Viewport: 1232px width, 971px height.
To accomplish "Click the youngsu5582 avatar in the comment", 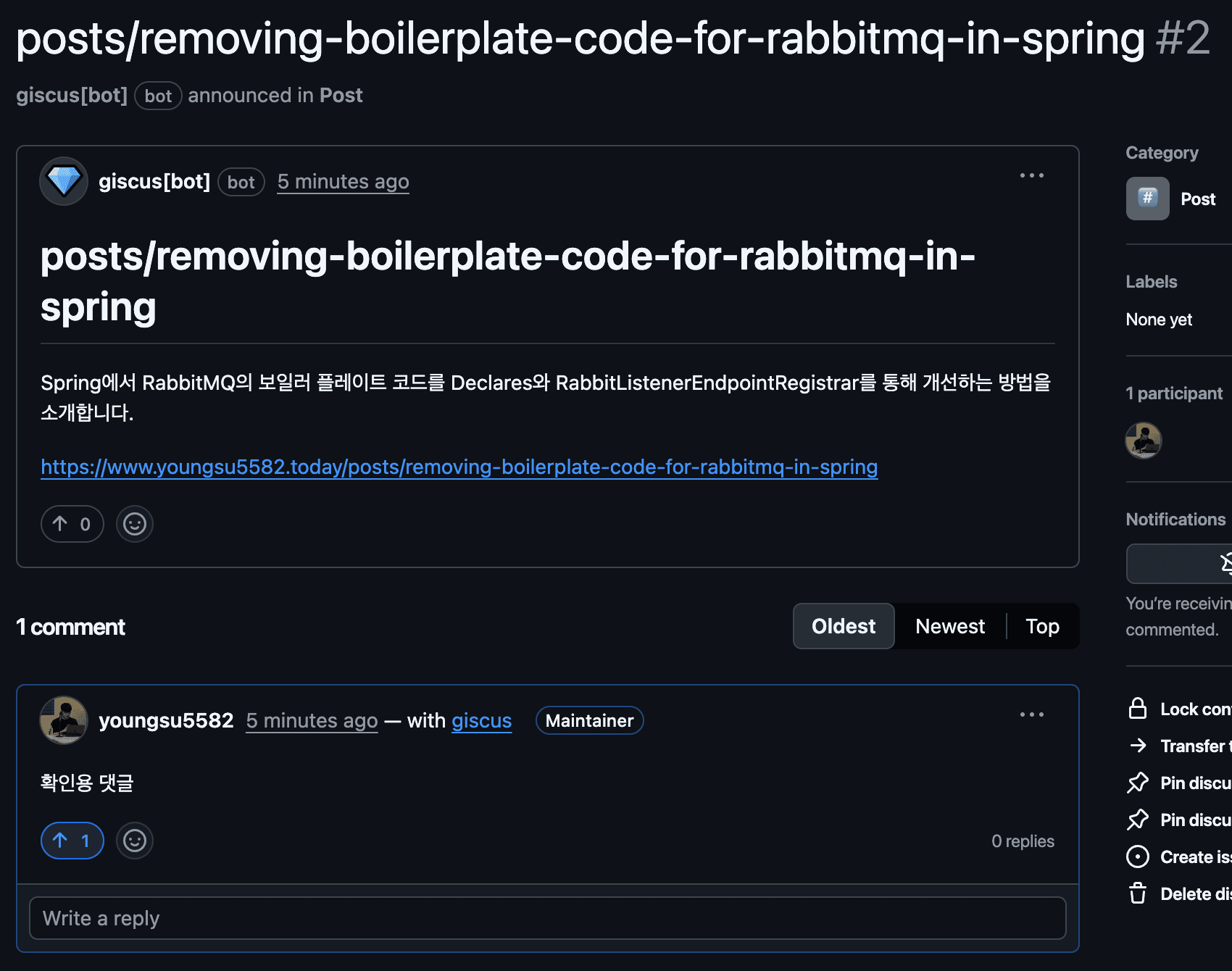I will [64, 720].
